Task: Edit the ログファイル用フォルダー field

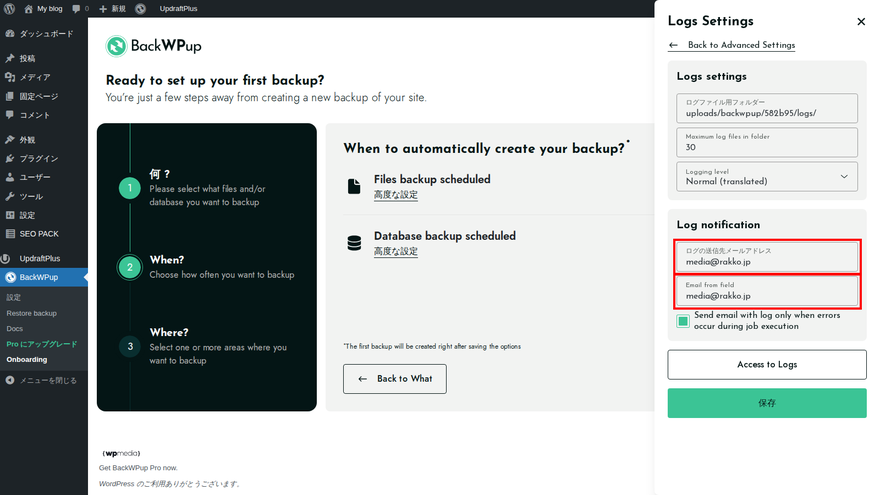Action: click(x=767, y=108)
